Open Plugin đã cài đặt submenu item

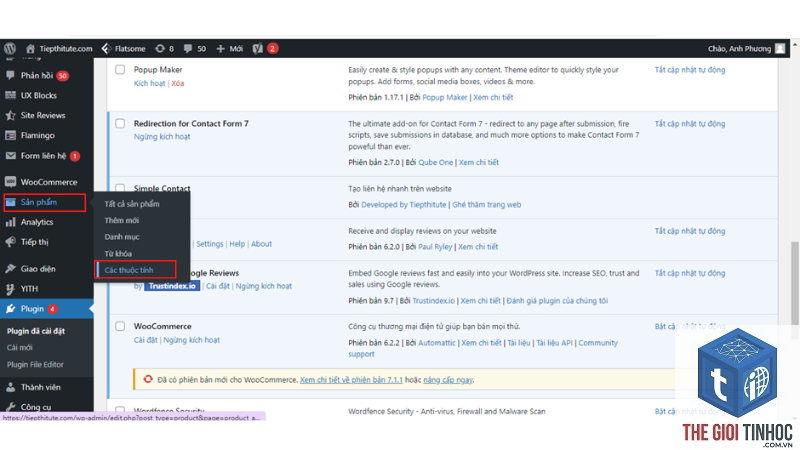(x=36, y=331)
